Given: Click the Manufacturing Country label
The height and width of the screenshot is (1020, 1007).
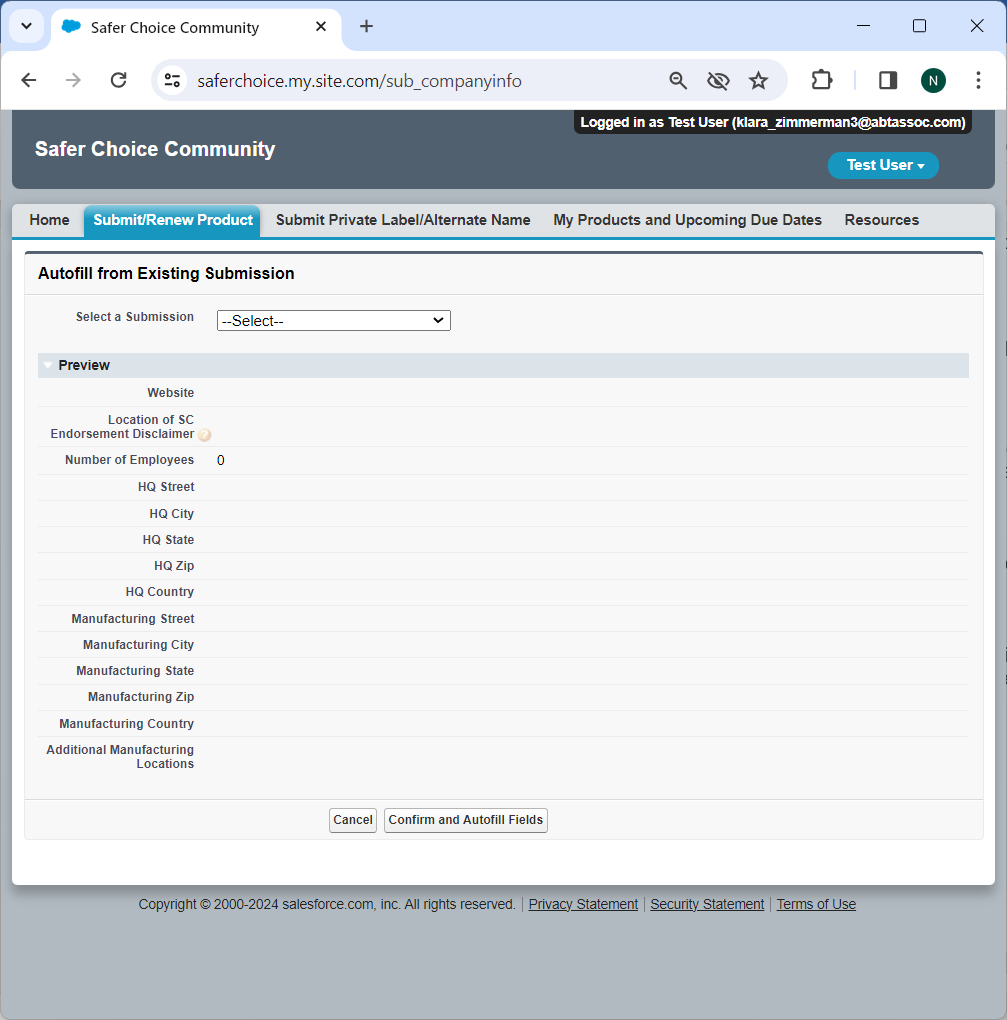Looking at the screenshot, I should (126, 723).
